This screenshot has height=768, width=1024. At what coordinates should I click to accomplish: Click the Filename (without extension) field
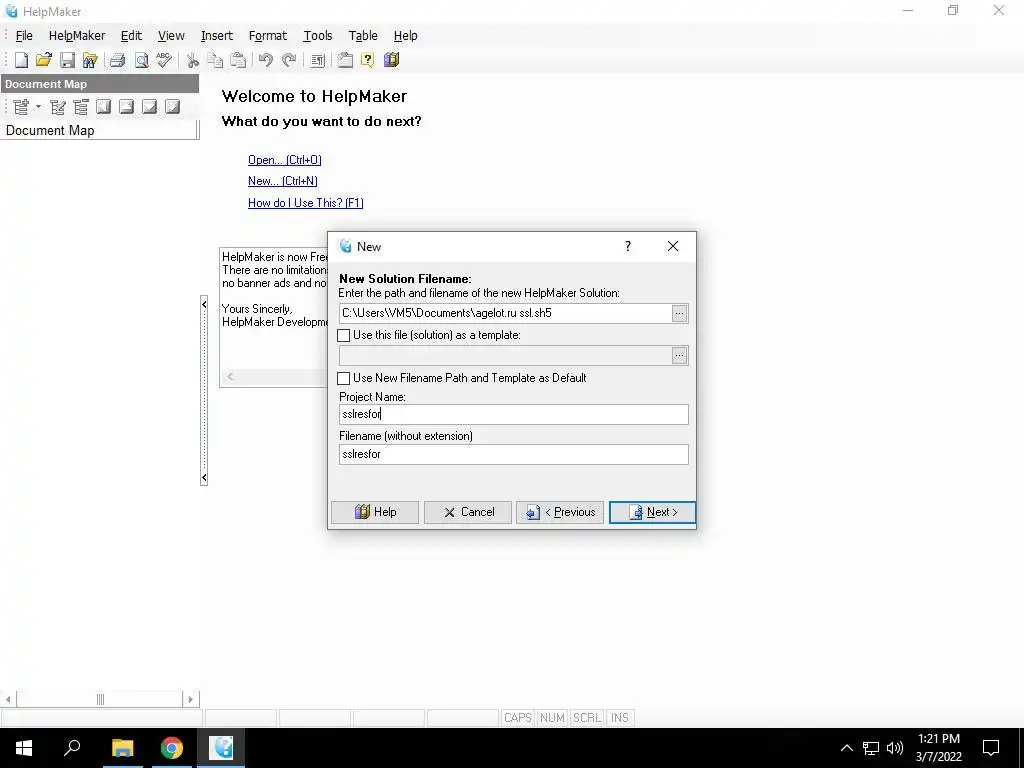tap(513, 455)
